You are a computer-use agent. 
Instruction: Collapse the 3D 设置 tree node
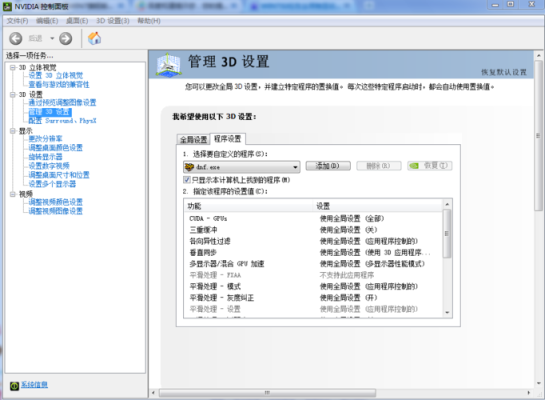pyautogui.click(x=13, y=95)
